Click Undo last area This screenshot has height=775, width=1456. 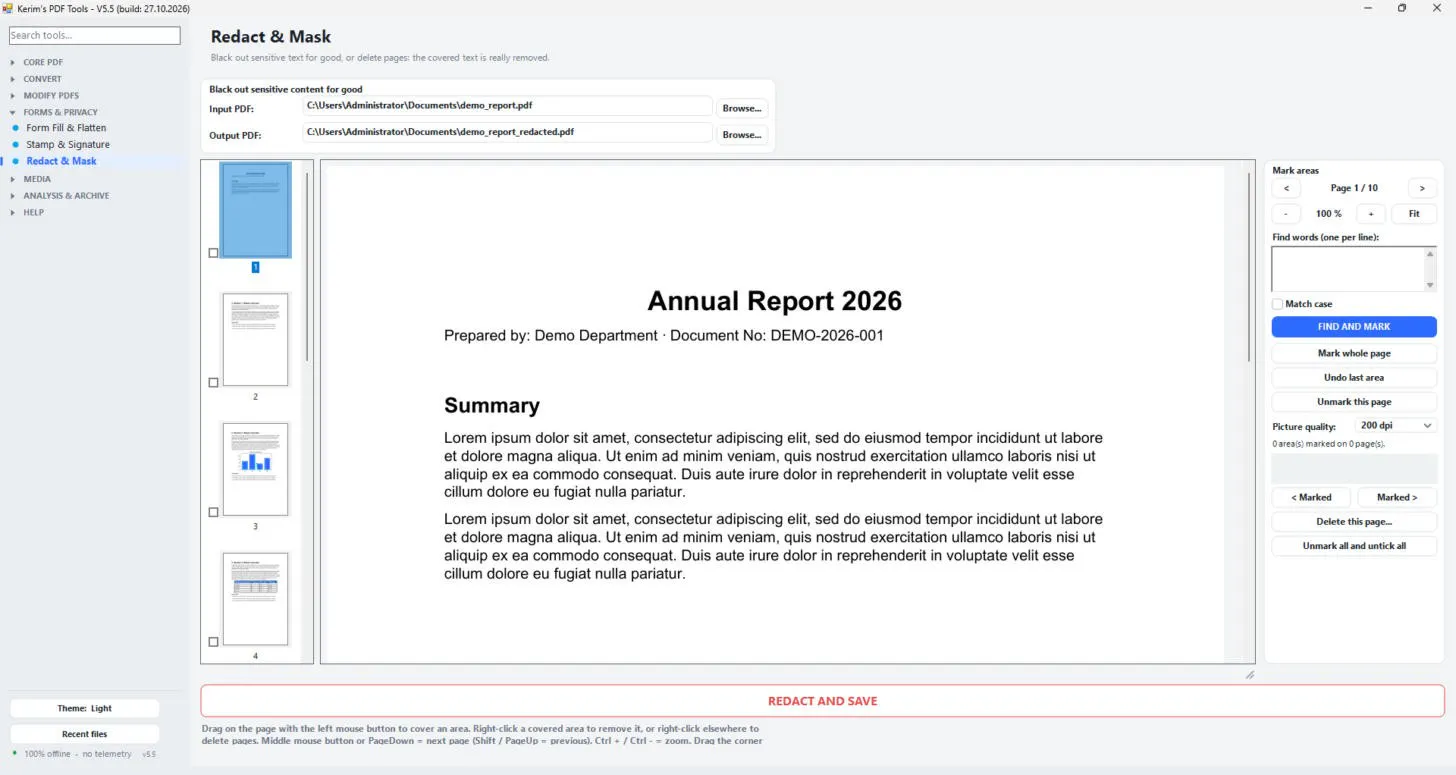1354,378
